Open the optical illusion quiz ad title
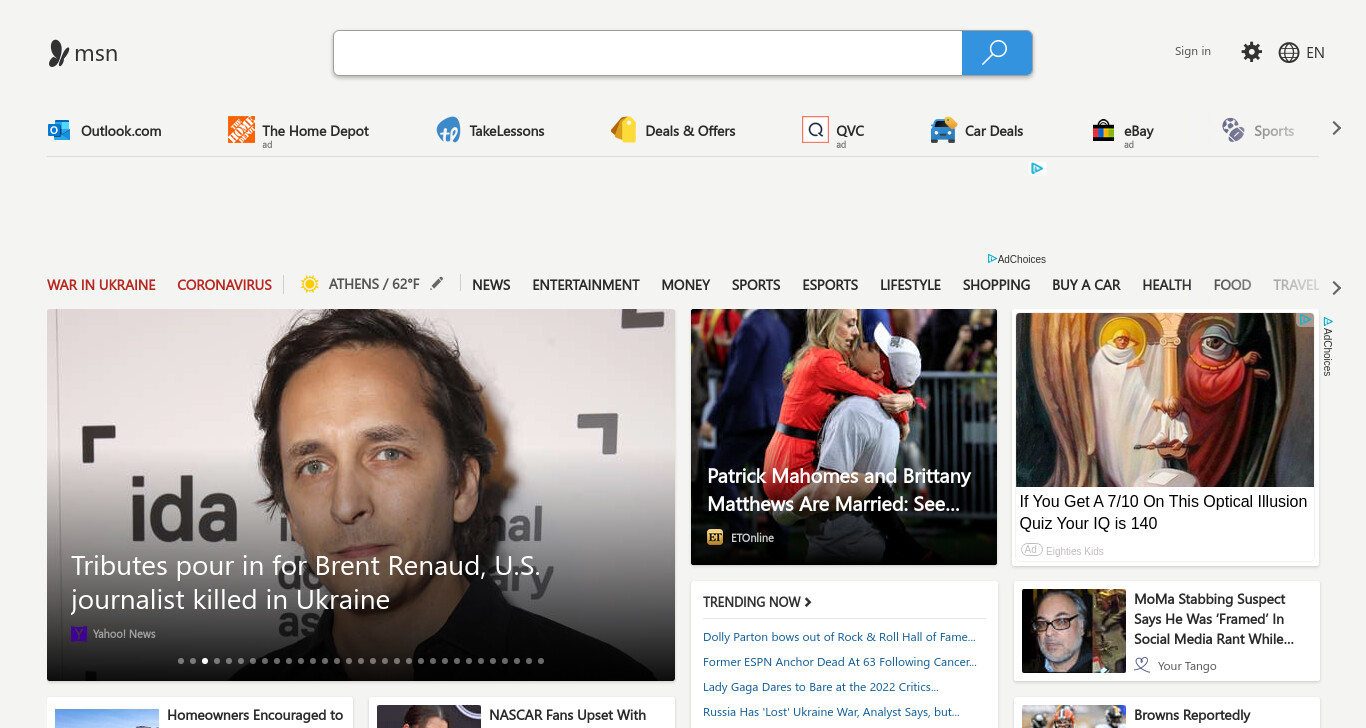1366x728 pixels. pos(1163,512)
